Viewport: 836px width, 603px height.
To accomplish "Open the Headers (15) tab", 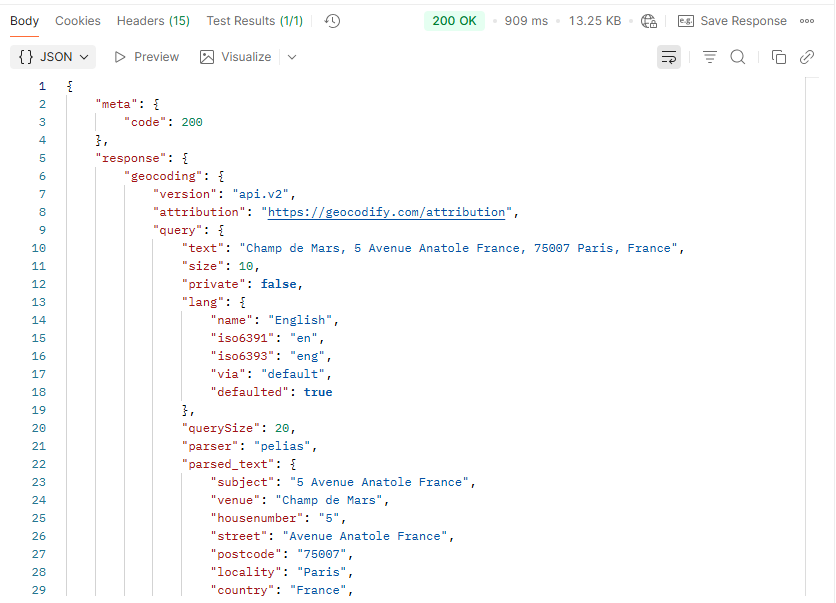I will pyautogui.click(x=153, y=21).
